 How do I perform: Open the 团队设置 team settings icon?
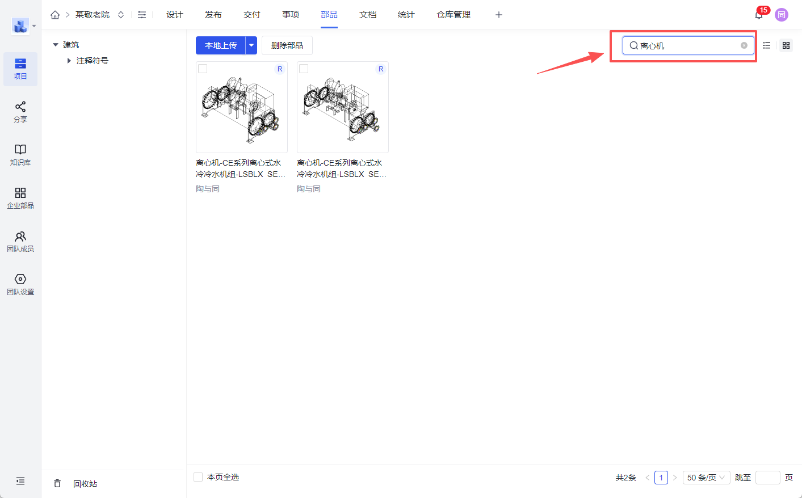tap(20, 283)
